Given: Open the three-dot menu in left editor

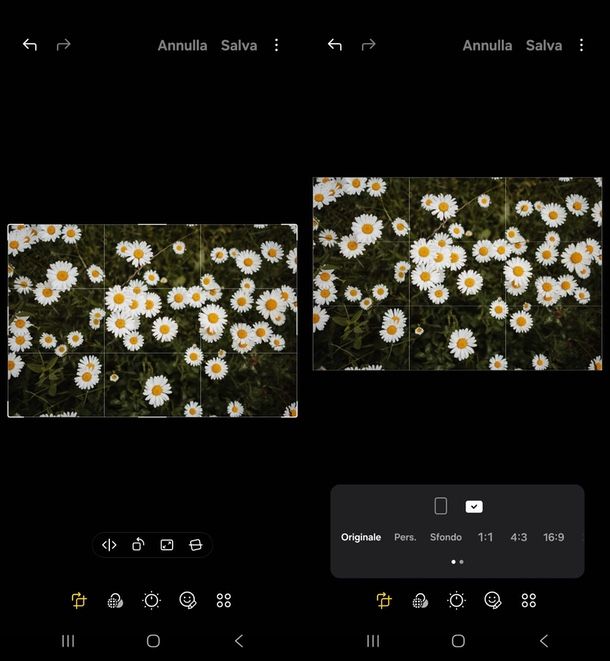Looking at the screenshot, I should click(x=277, y=45).
